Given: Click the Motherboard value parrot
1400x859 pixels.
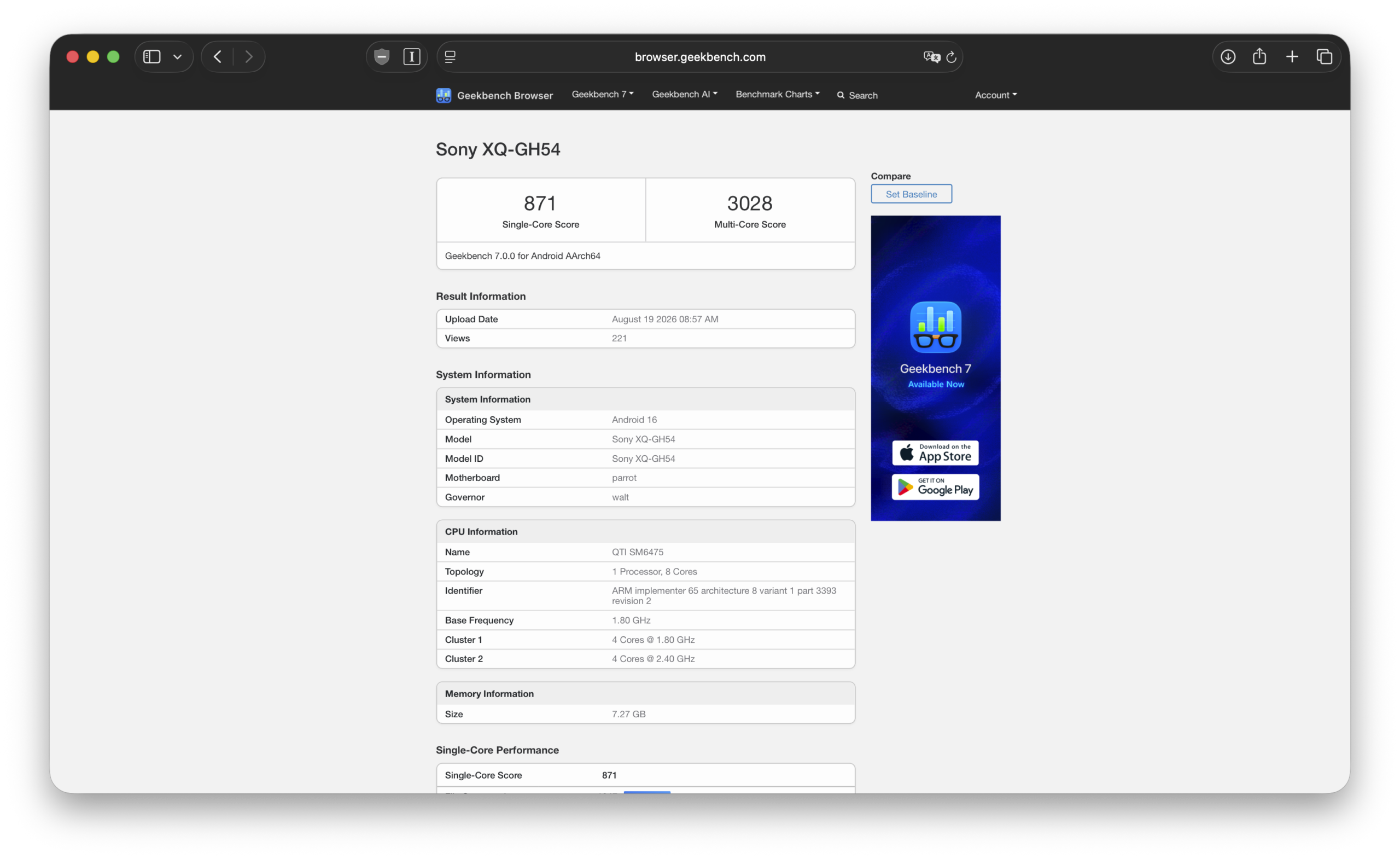Looking at the screenshot, I should point(624,478).
